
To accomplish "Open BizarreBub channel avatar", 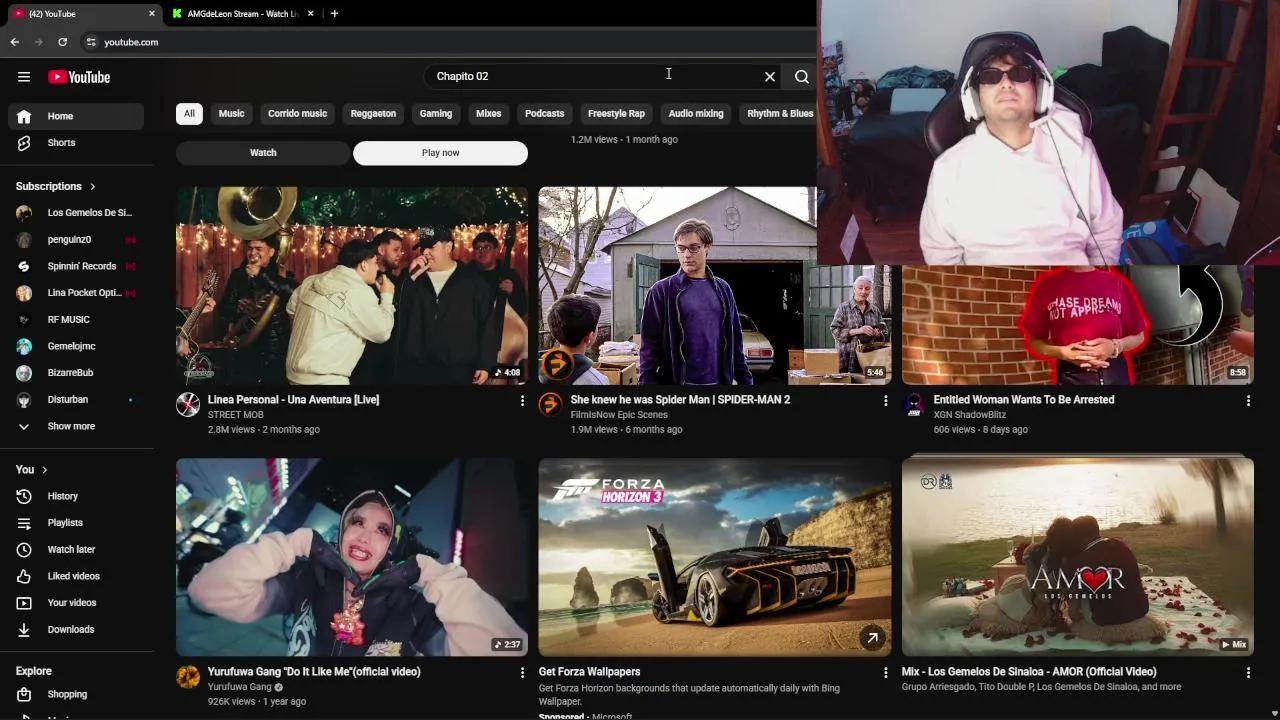I will [x=24, y=373].
